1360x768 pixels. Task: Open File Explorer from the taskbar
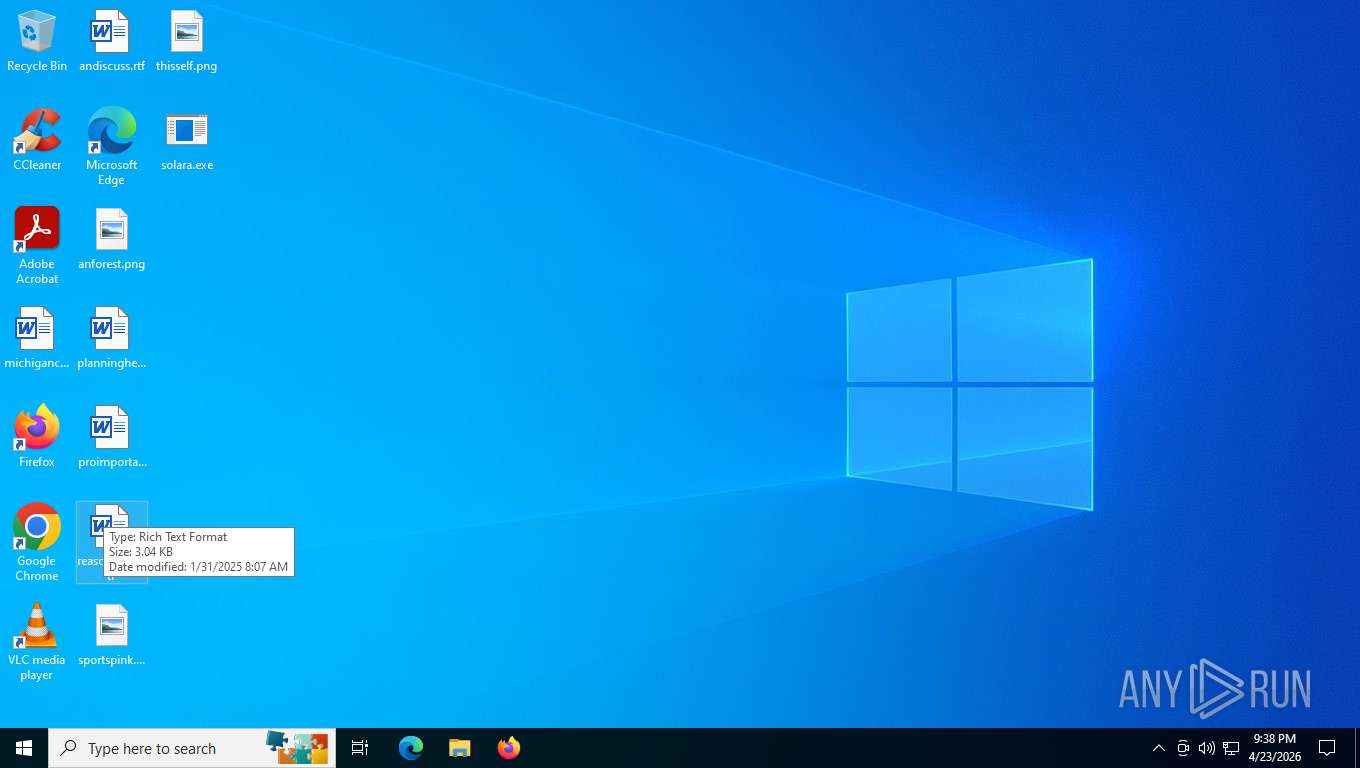(x=459, y=748)
